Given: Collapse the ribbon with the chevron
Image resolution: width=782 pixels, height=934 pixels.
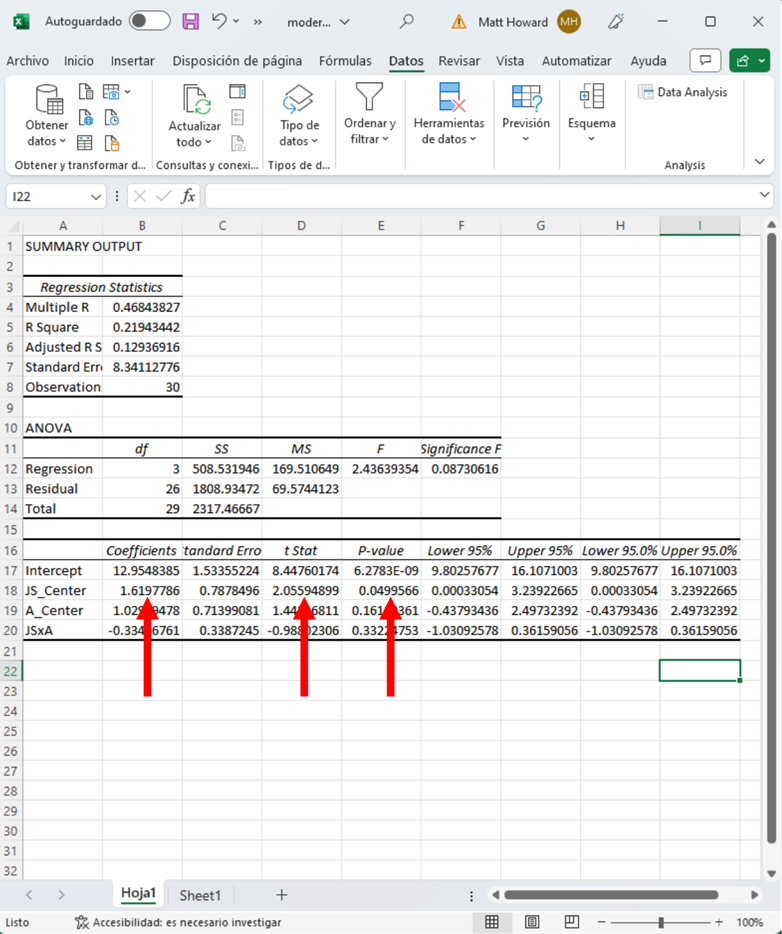Looking at the screenshot, I should [760, 162].
